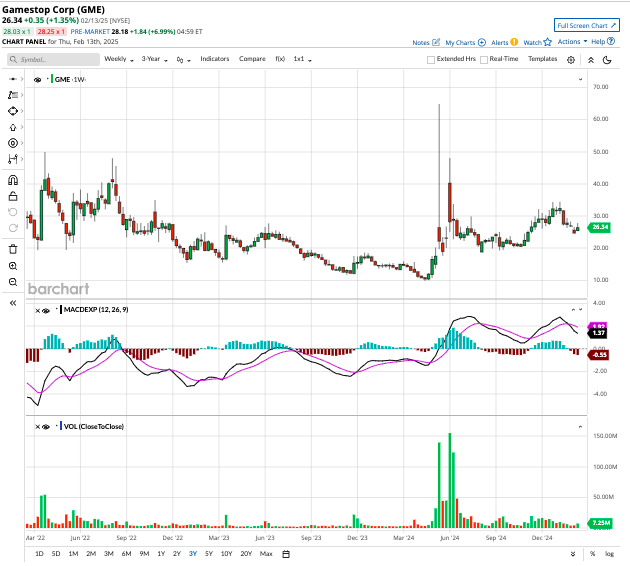Click the MACDEXP black color swatch

coord(61,310)
